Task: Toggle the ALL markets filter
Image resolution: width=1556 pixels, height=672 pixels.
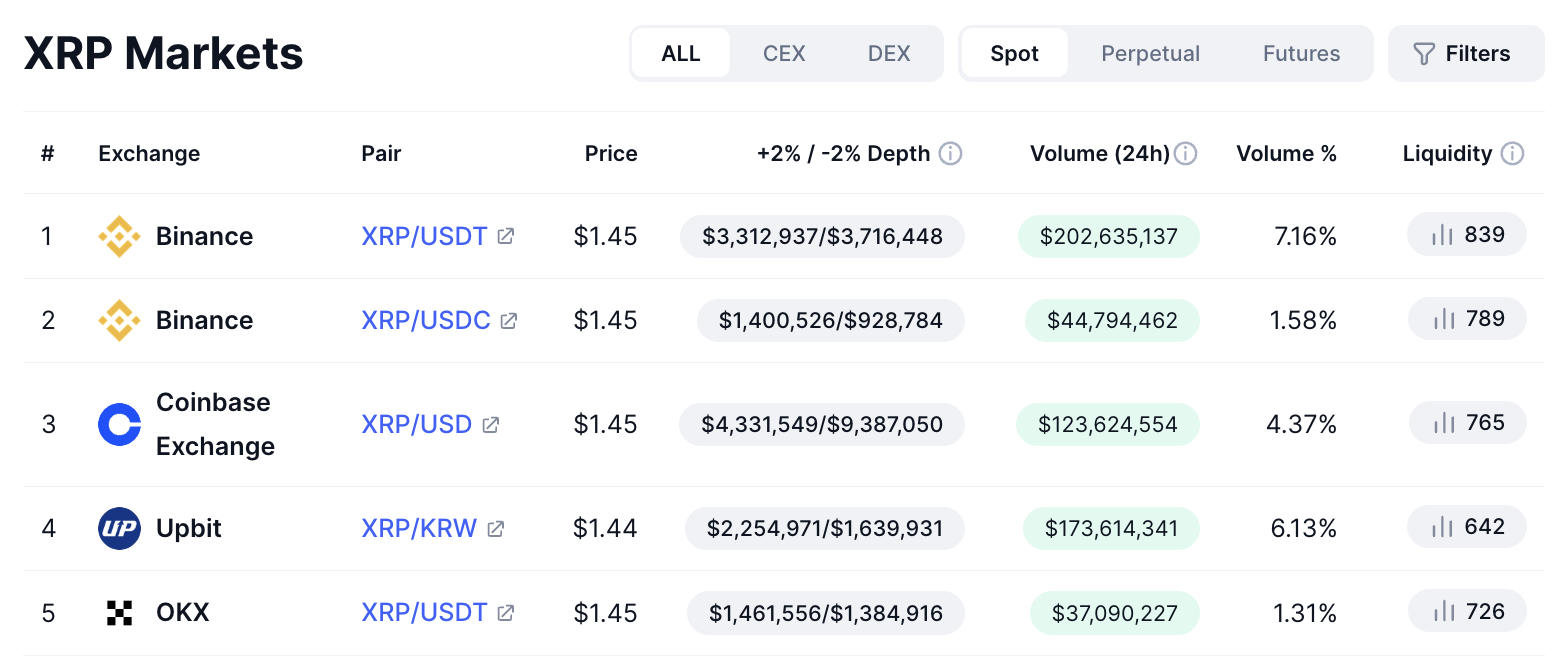Action: 681,53
